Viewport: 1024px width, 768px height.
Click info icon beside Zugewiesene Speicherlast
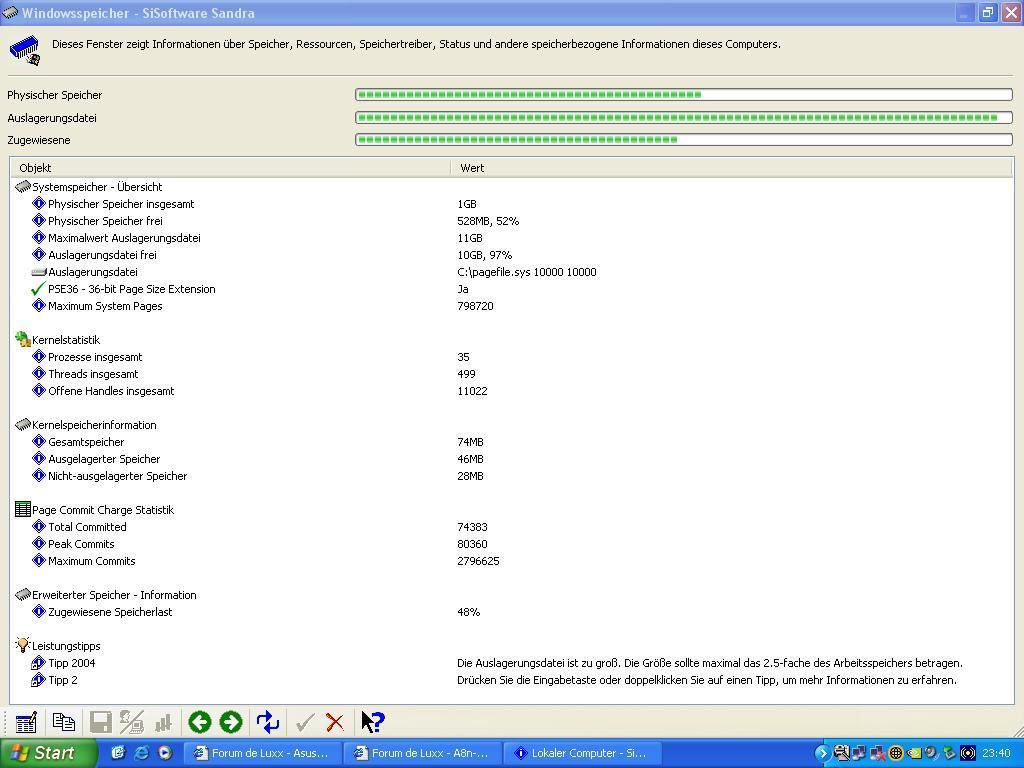[39, 611]
